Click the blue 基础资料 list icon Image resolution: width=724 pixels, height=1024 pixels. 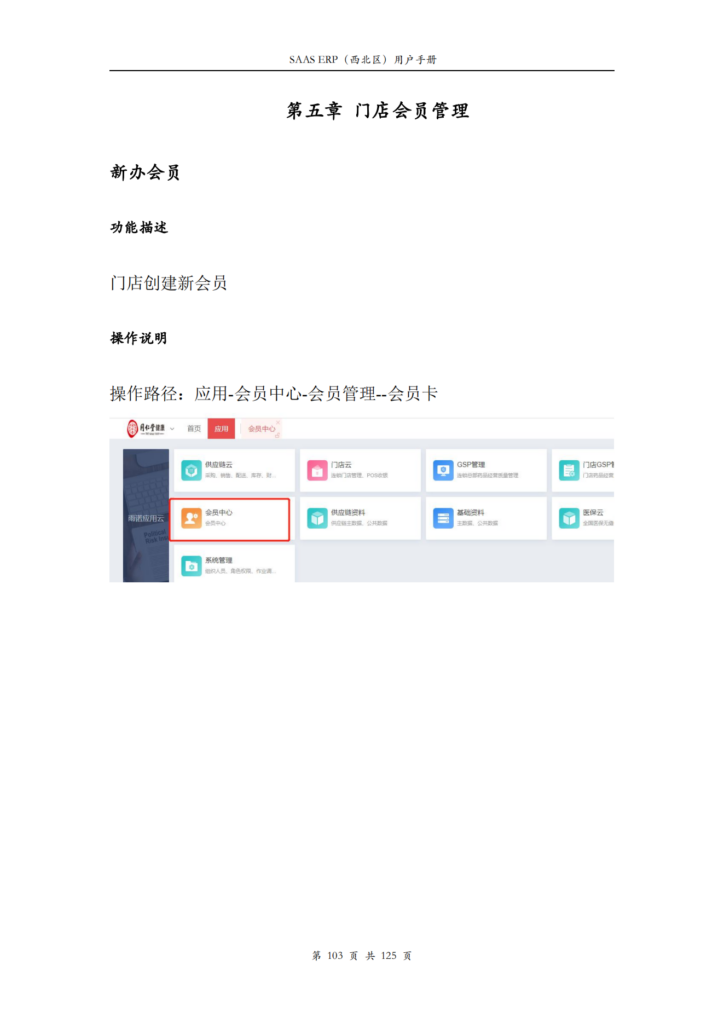(x=443, y=518)
